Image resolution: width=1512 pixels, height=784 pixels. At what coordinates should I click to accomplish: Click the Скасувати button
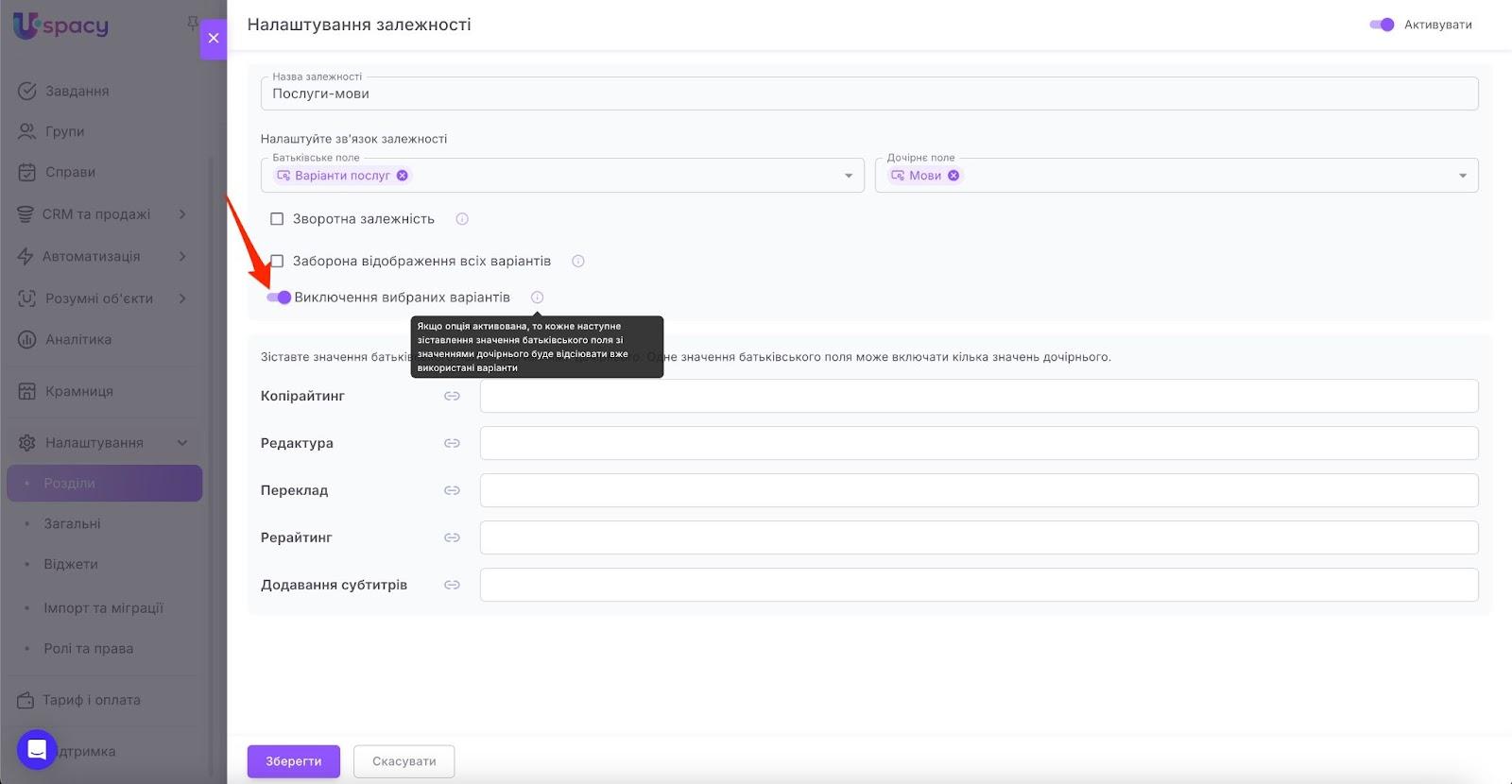(404, 761)
